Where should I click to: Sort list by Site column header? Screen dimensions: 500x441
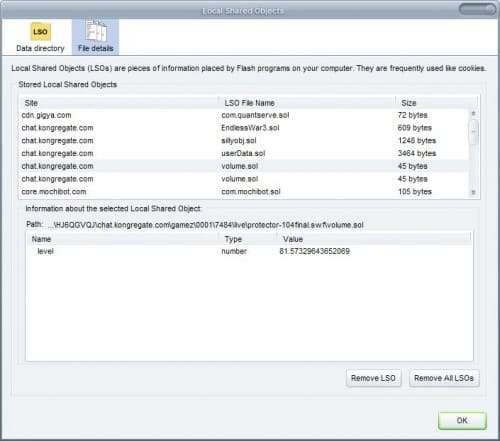(x=119, y=103)
